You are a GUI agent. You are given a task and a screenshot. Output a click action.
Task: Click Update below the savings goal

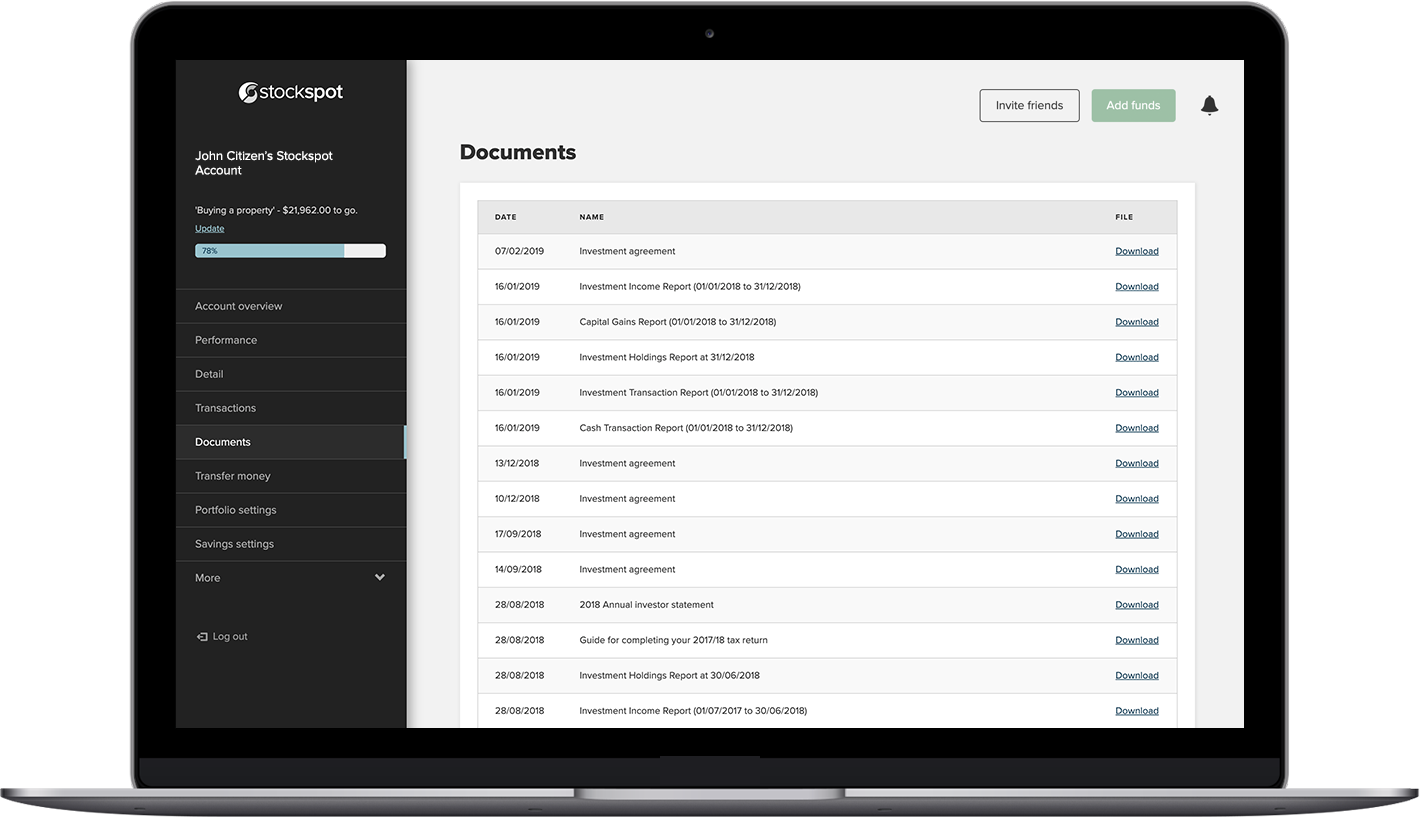(x=209, y=228)
